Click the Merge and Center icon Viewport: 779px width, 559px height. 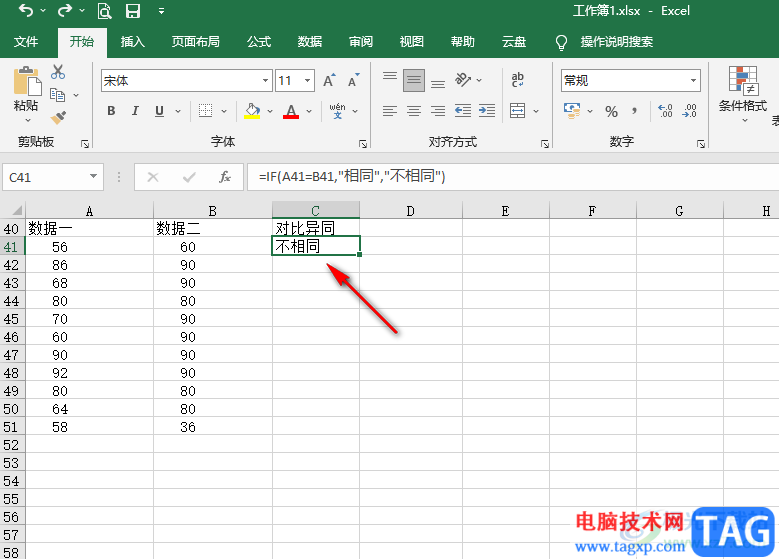tap(517, 111)
